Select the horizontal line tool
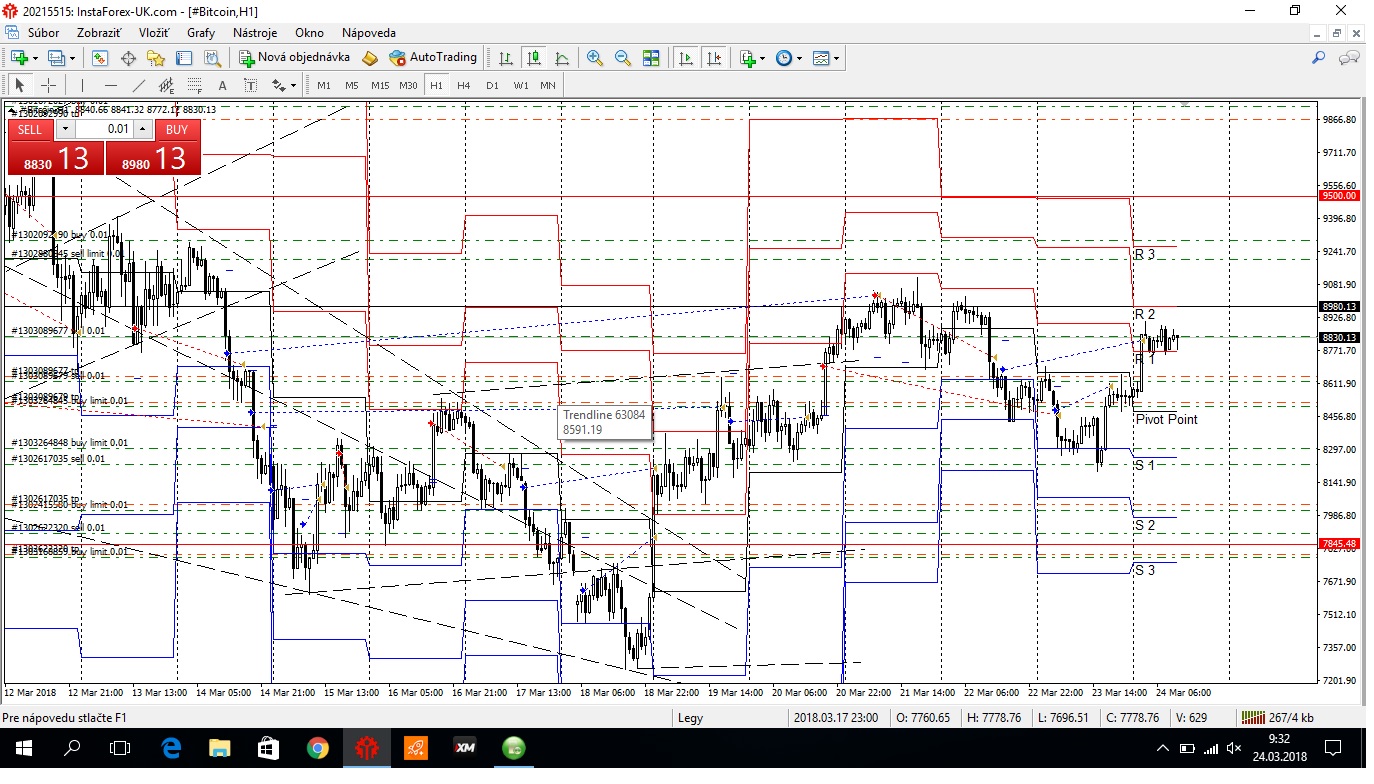Viewport: 1374px width, 784px height. [111, 85]
